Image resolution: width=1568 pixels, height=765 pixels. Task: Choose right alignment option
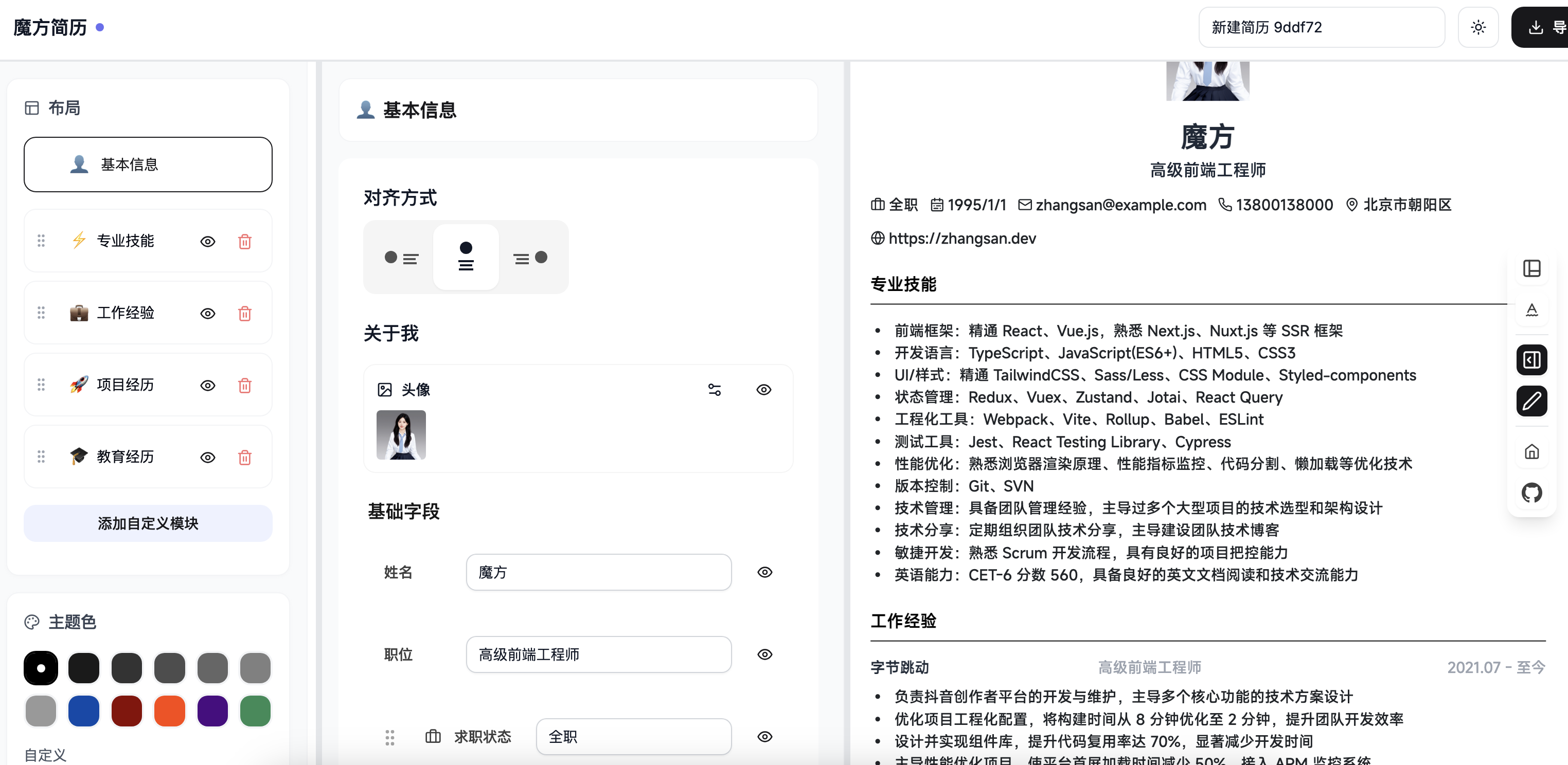pyautogui.click(x=531, y=258)
